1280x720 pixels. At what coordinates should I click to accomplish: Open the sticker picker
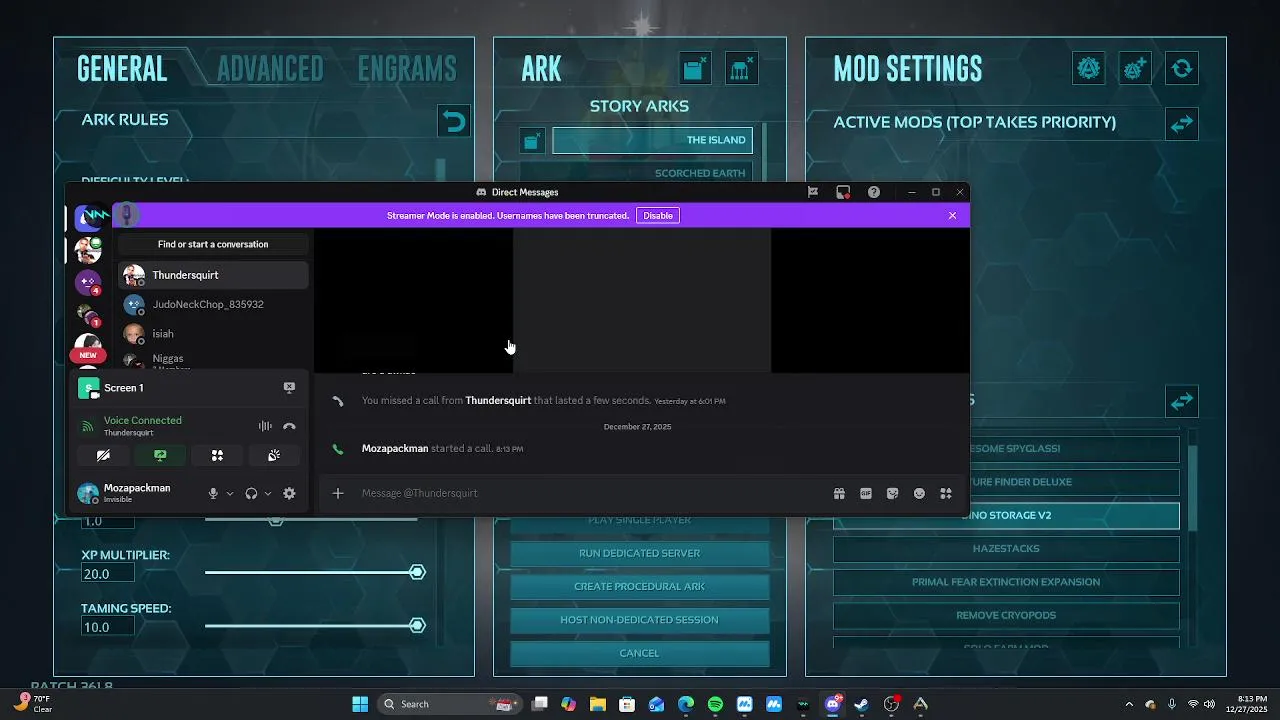pos(893,493)
